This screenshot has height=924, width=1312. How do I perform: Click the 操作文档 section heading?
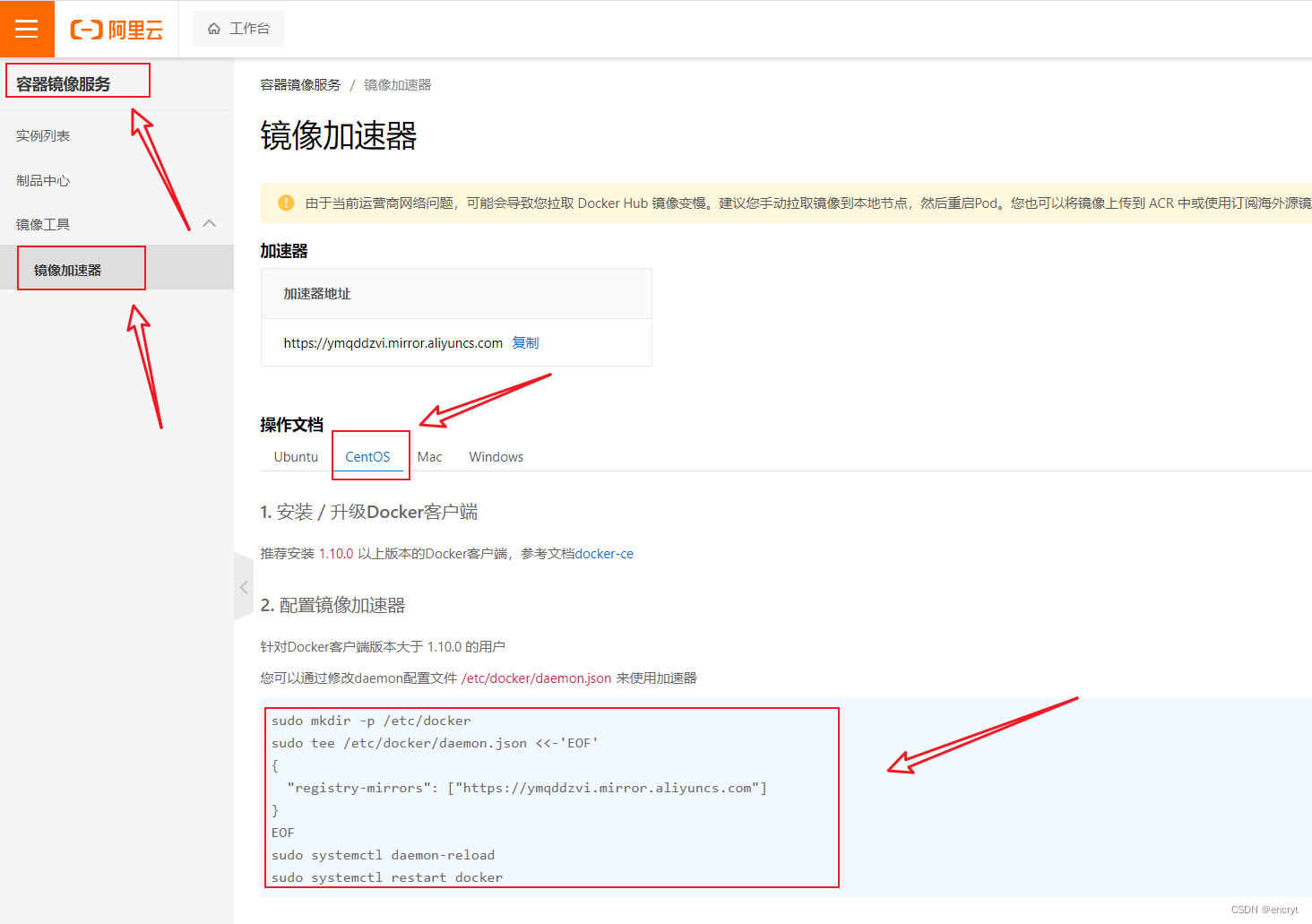292,425
